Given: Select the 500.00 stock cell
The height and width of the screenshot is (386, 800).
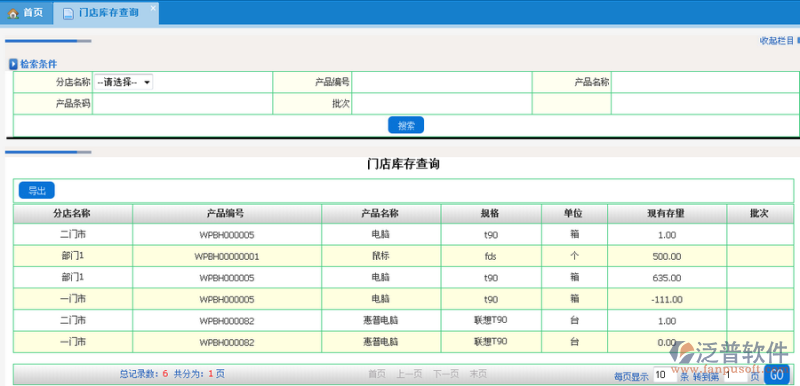Looking at the screenshot, I should [667, 256].
